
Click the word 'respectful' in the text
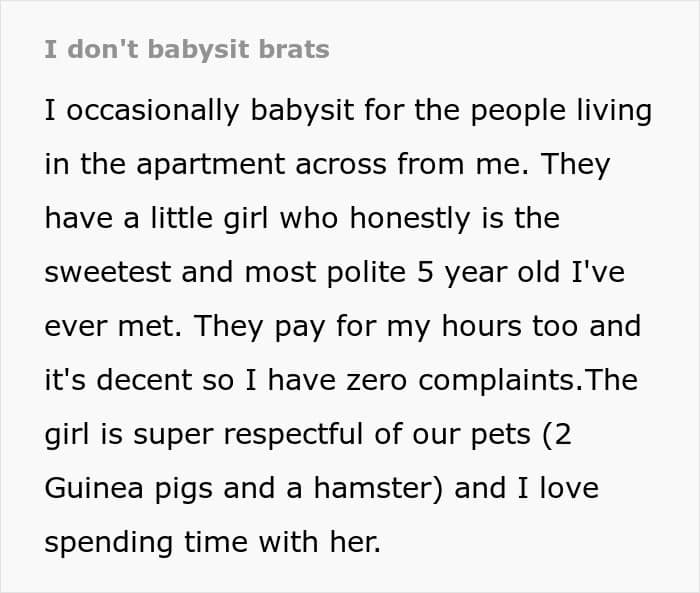pos(293,434)
